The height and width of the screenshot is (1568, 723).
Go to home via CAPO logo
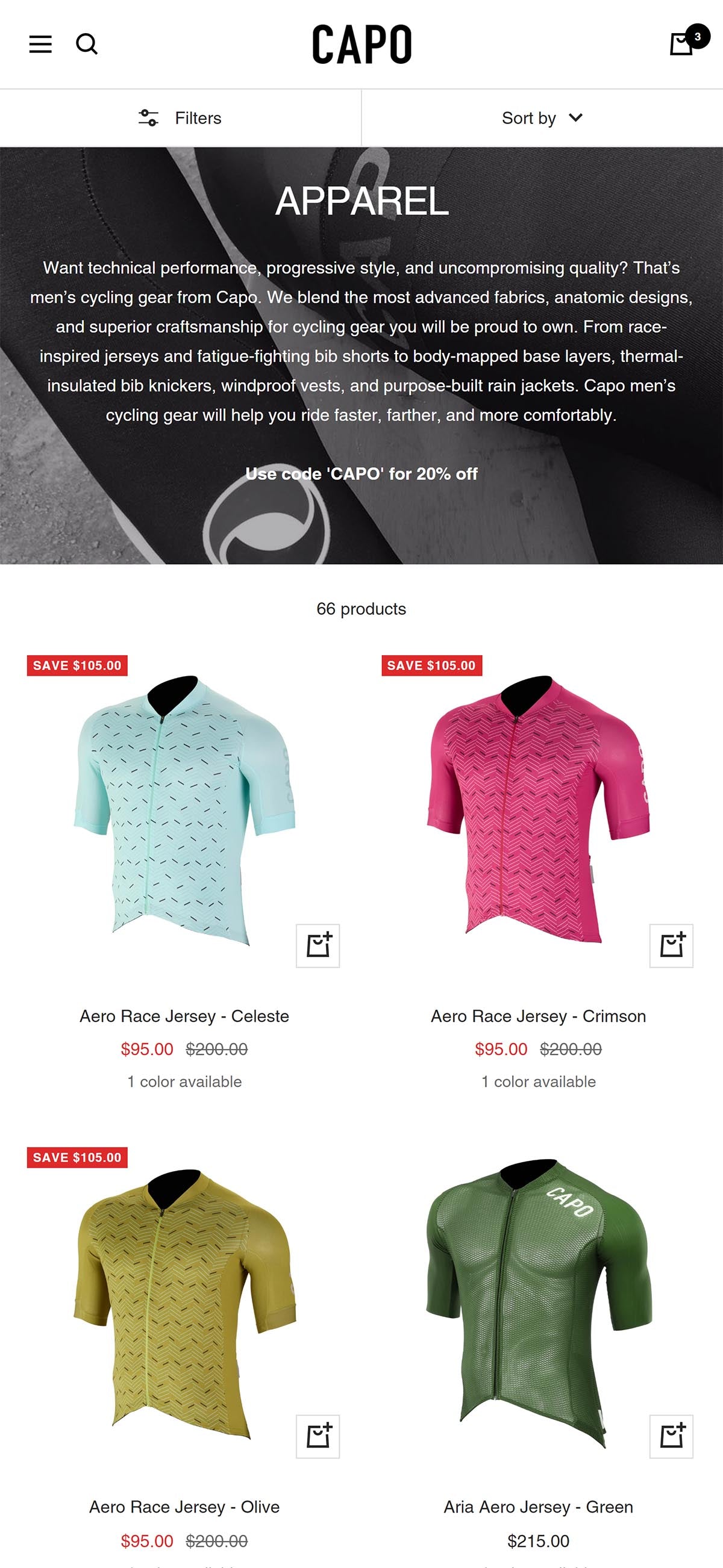point(362,44)
